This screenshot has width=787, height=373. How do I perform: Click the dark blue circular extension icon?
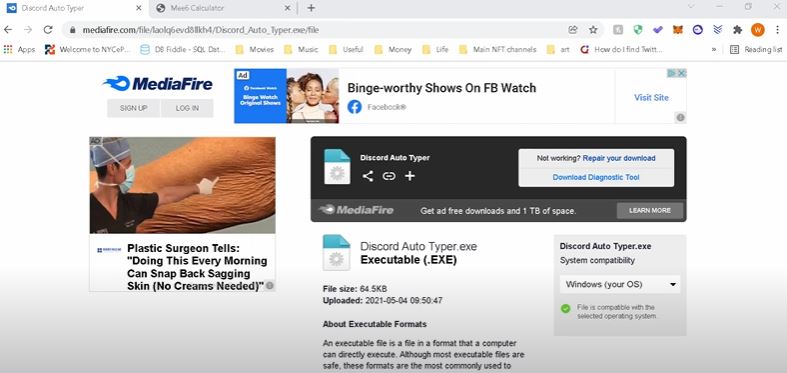tap(698, 30)
